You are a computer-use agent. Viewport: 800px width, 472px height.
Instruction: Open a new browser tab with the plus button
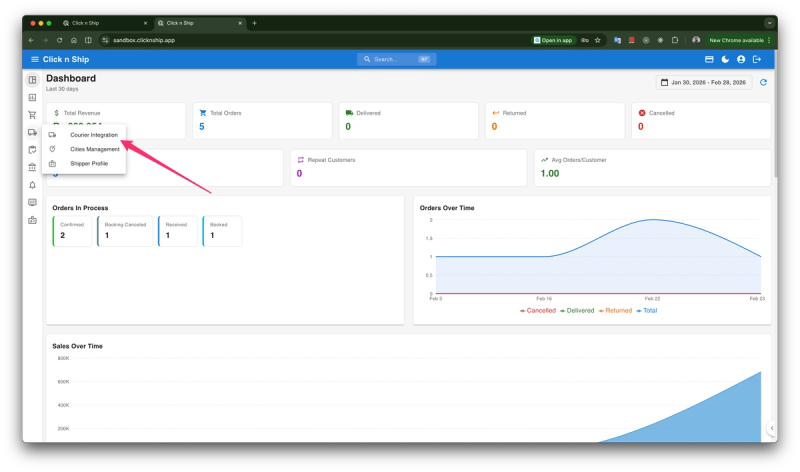tap(254, 23)
